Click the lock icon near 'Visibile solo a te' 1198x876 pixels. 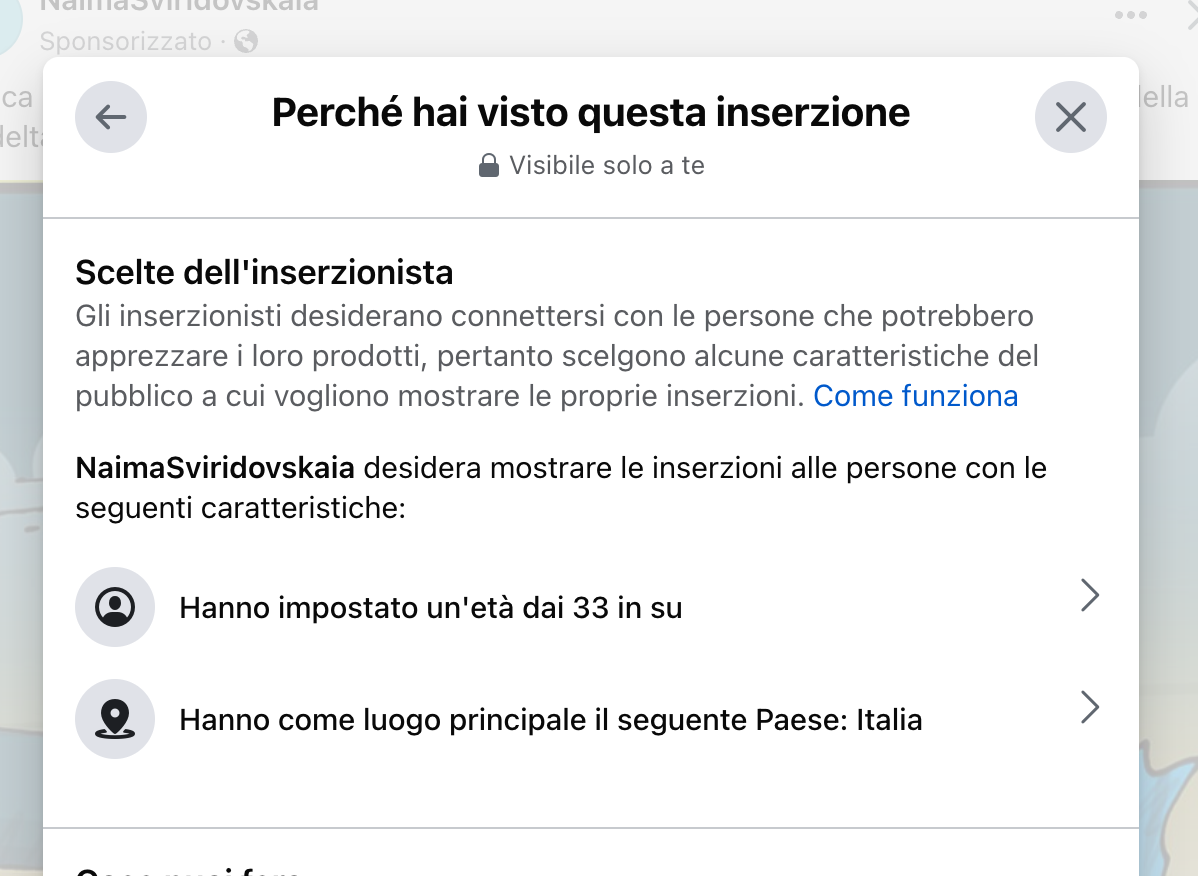[x=489, y=165]
